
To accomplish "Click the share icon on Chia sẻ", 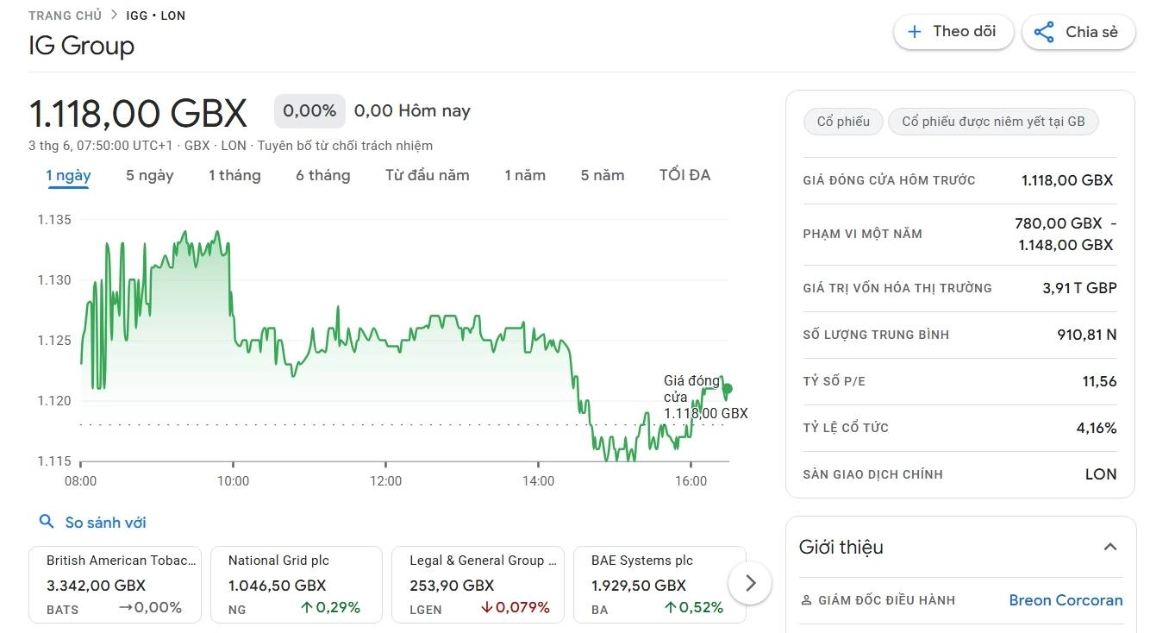I will click(x=1044, y=32).
